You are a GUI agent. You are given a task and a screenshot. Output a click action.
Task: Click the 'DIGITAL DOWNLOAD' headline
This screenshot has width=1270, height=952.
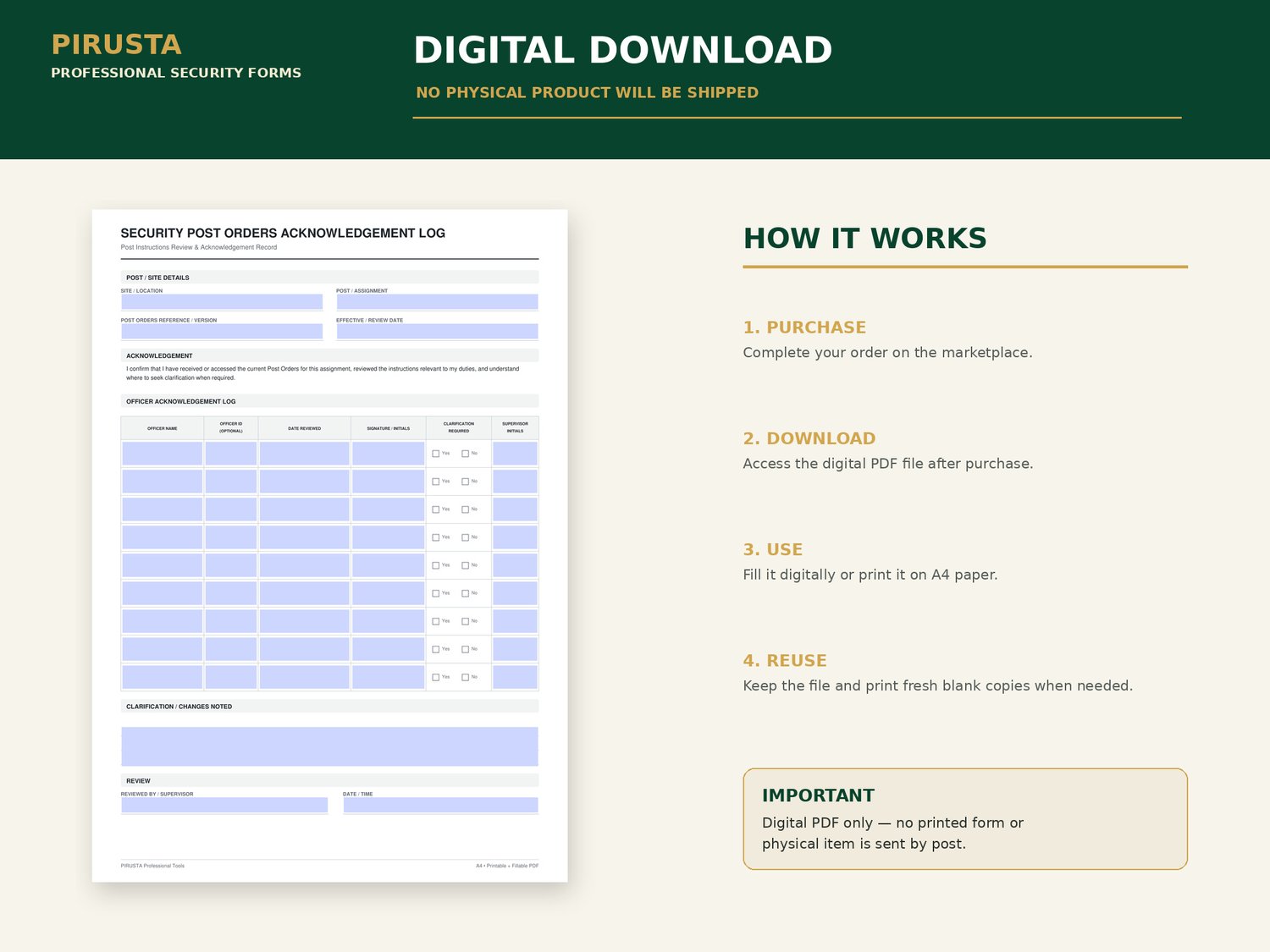tap(623, 51)
